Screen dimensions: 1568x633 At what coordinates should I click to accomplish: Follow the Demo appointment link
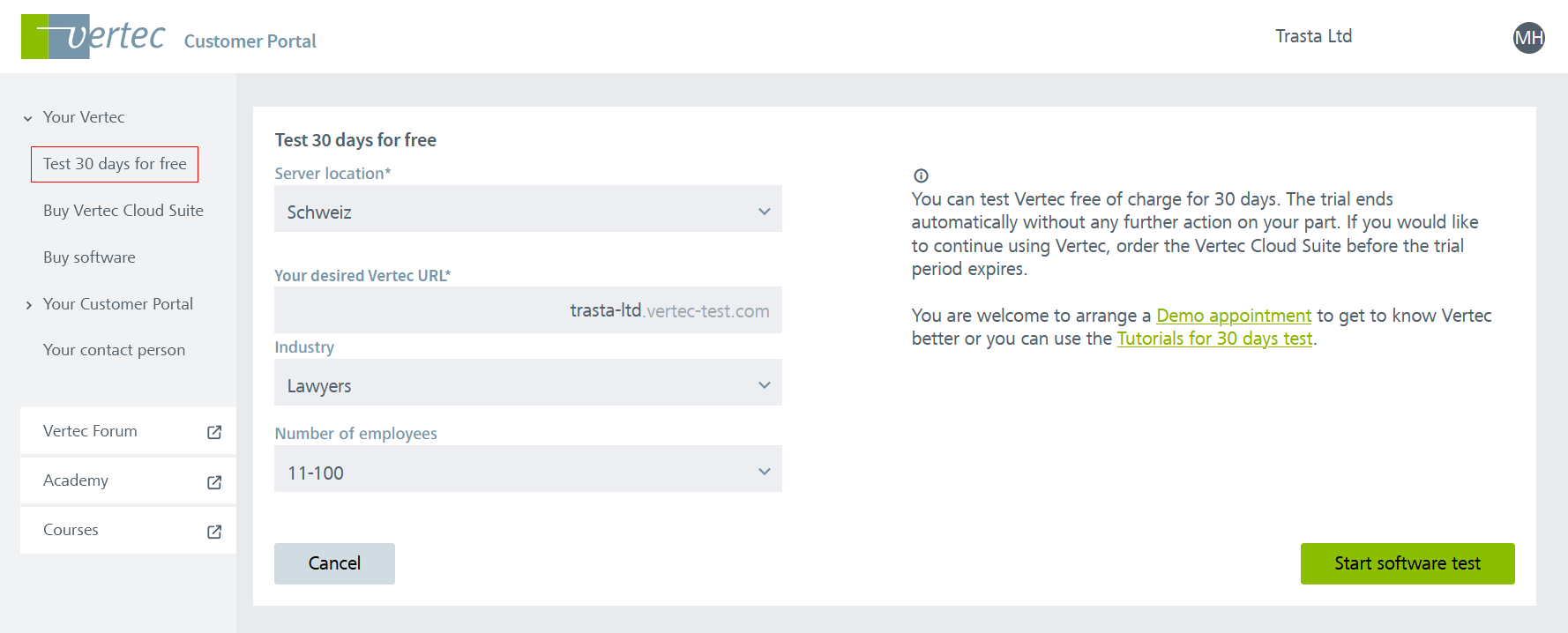pos(1233,316)
